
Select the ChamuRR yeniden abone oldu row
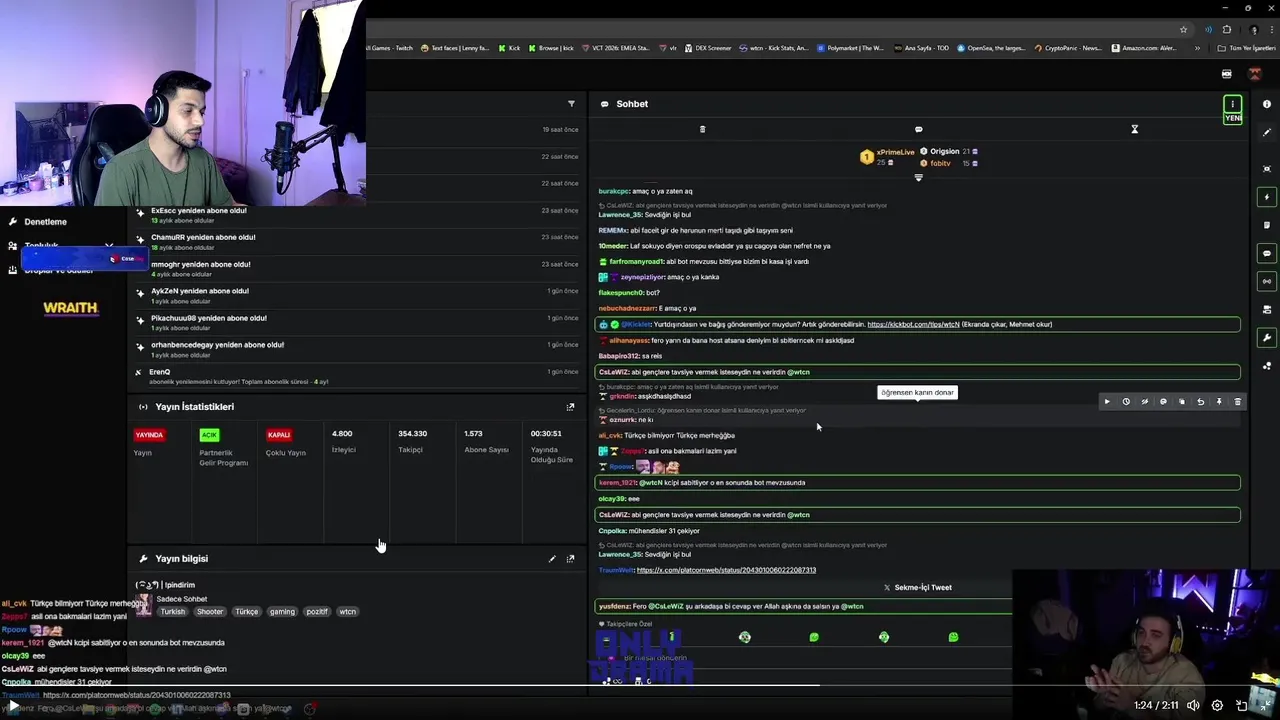pos(357,242)
